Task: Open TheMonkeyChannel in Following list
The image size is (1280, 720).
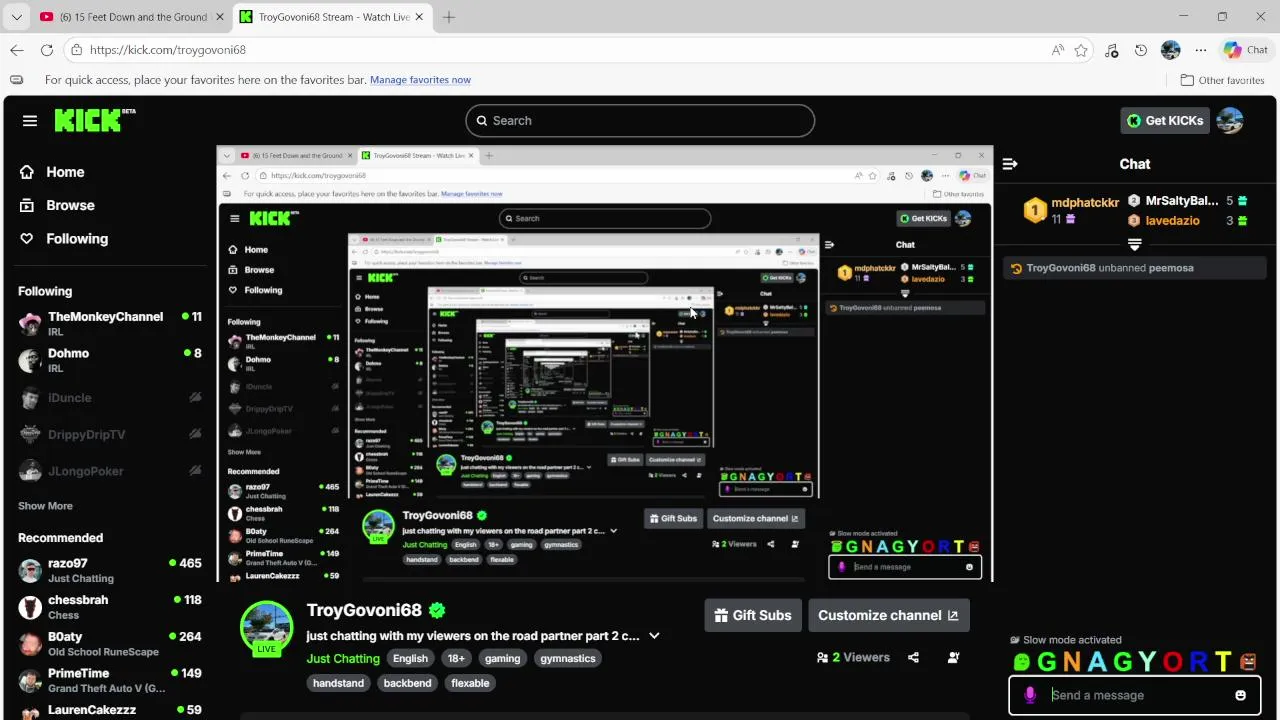Action: tap(110, 323)
